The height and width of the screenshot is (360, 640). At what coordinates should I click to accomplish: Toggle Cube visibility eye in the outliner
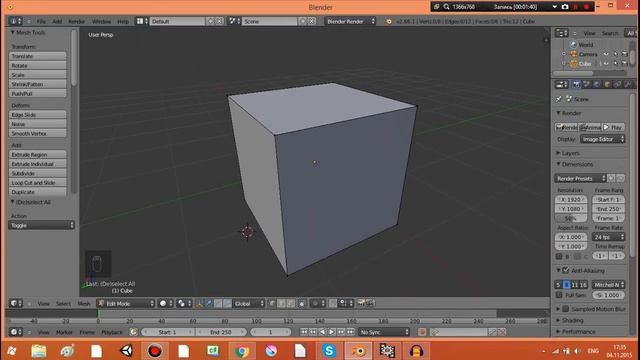[606, 64]
